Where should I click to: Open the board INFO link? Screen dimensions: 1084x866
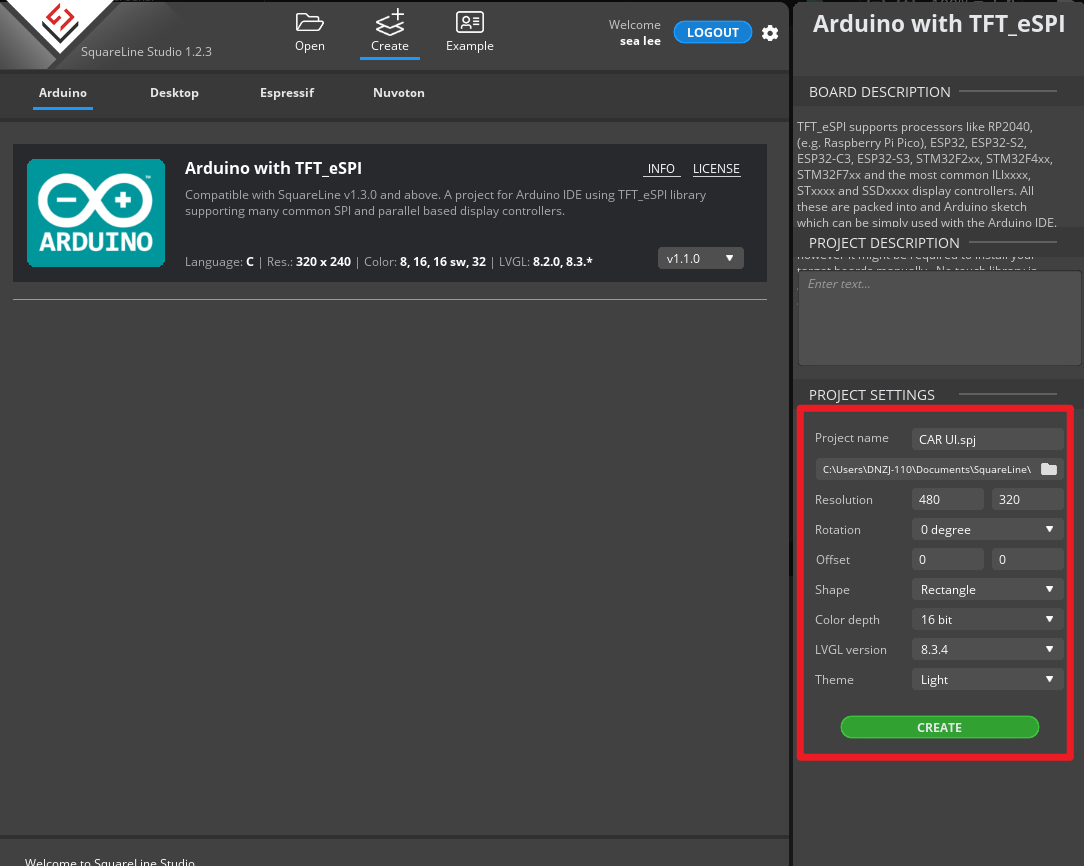click(x=661, y=169)
